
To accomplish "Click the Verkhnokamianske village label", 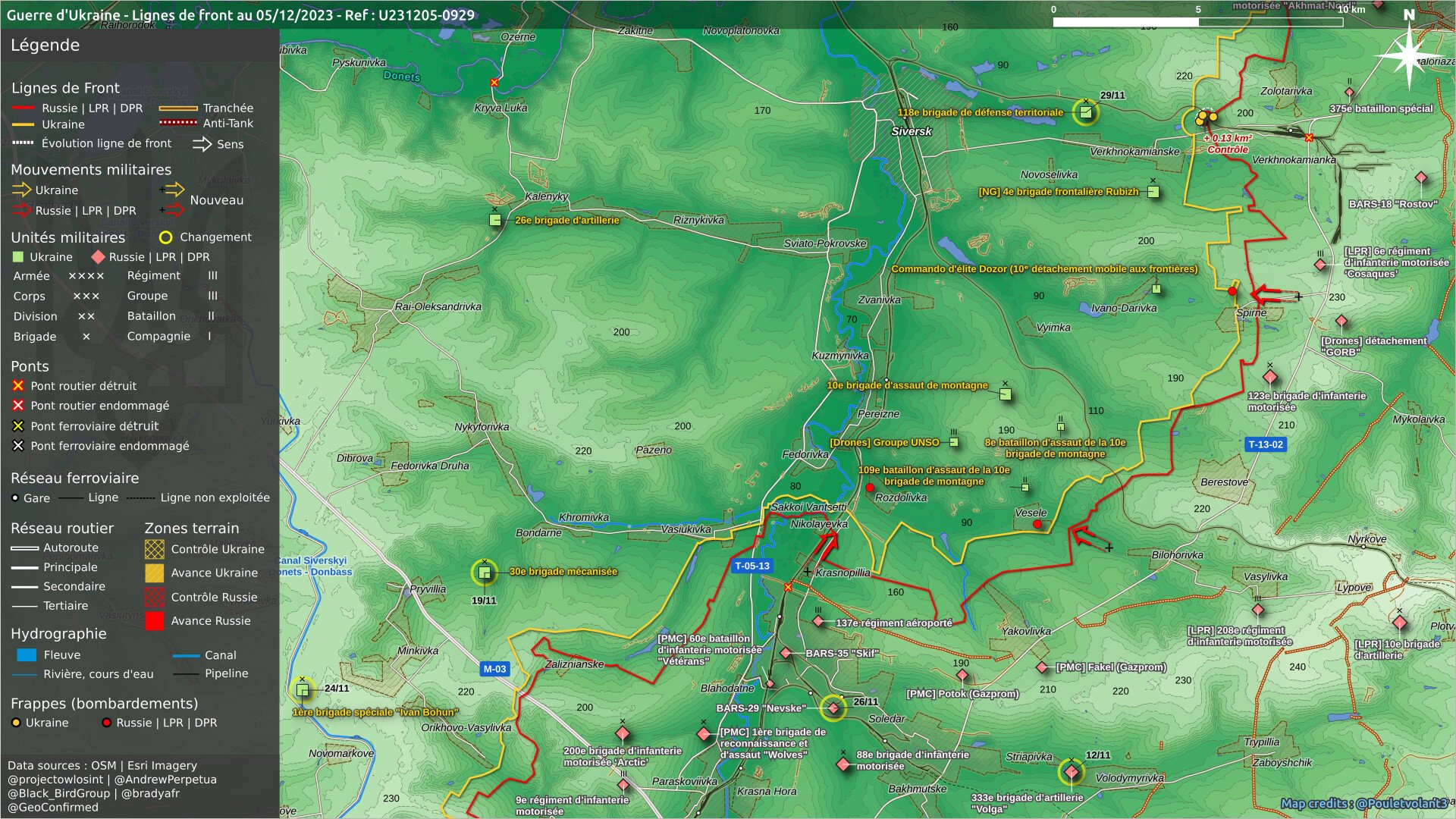I will [x=1134, y=152].
